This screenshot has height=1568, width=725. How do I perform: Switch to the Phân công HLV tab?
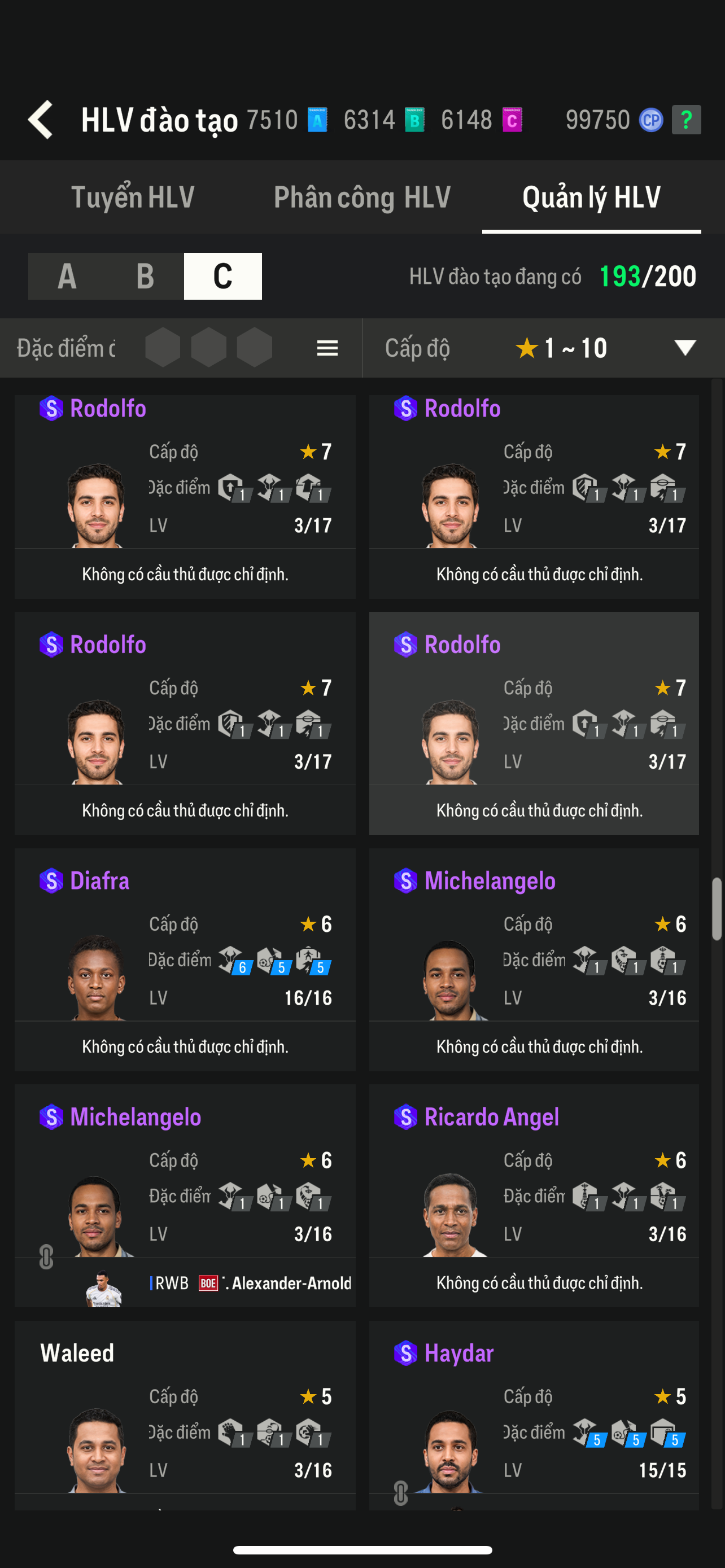point(362,197)
